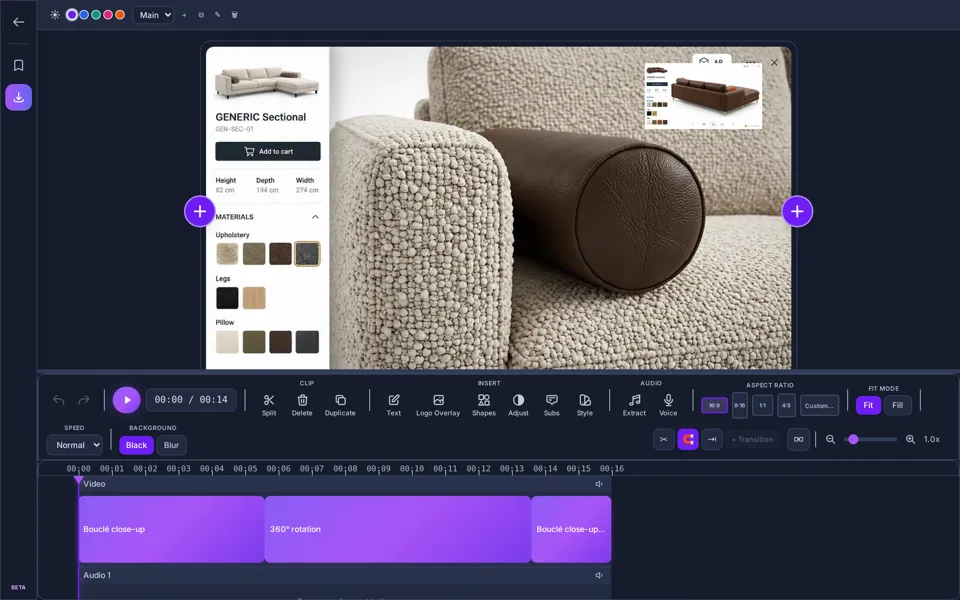Zoom in the timeline
The image size is (960, 600).
click(x=910, y=439)
